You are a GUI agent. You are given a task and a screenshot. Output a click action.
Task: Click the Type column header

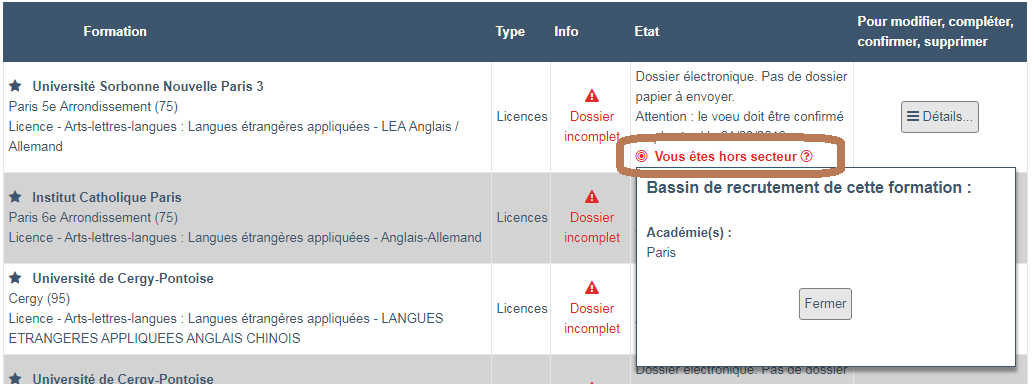pyautogui.click(x=510, y=32)
